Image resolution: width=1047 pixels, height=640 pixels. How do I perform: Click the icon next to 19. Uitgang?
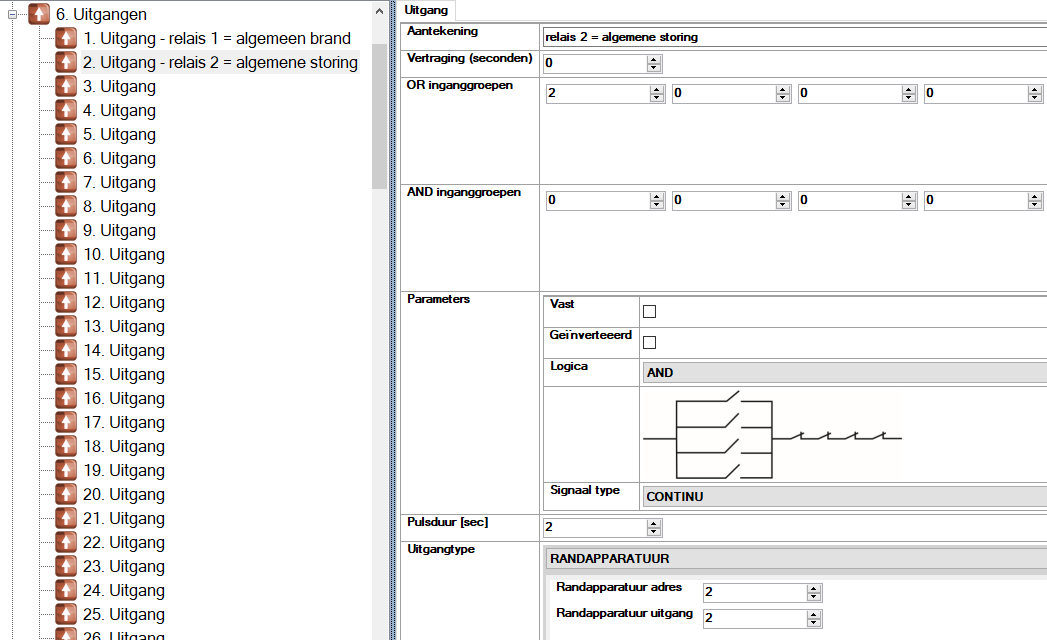[x=66, y=470]
